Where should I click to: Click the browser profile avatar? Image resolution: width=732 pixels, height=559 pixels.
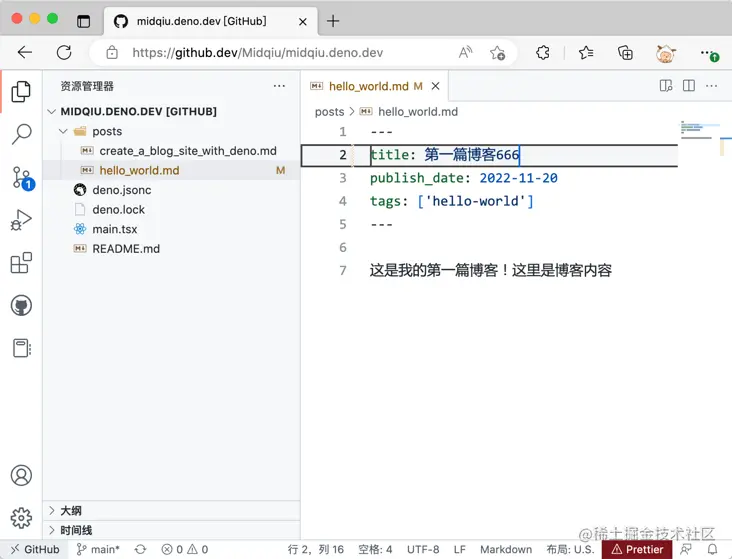[x=666, y=54]
